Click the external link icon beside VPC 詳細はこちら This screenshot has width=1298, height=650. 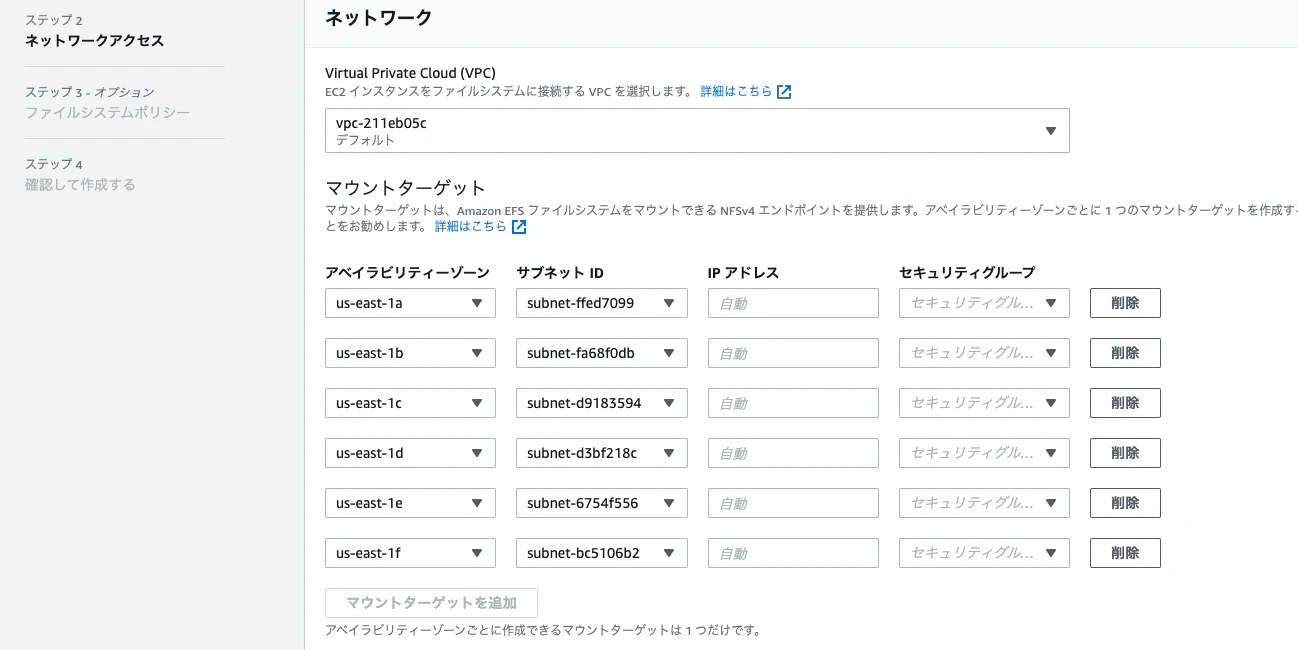click(x=784, y=92)
